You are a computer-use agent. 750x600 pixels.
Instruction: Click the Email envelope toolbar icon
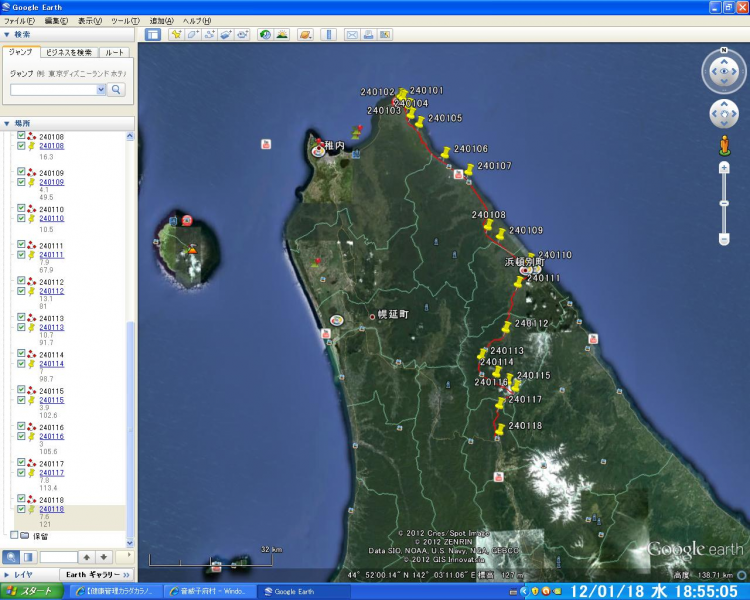352,34
